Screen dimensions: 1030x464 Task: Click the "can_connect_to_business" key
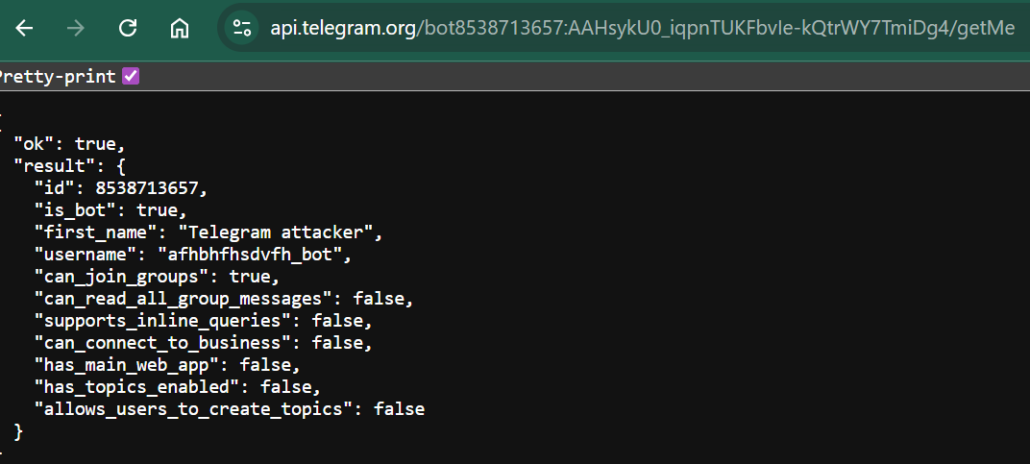[160, 343]
